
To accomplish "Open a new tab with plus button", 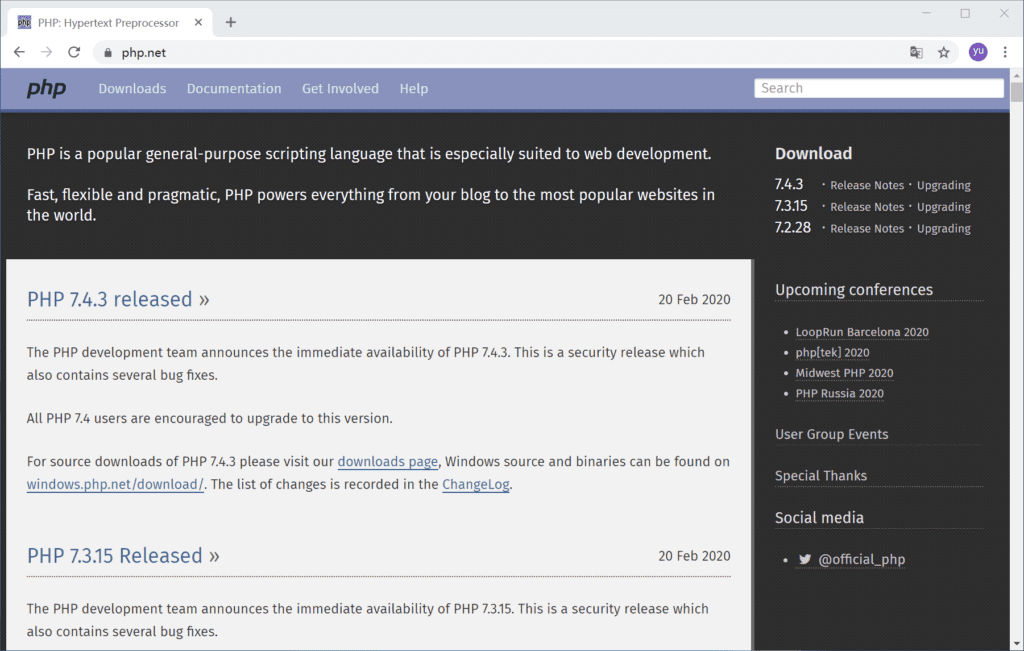I will coord(231,22).
